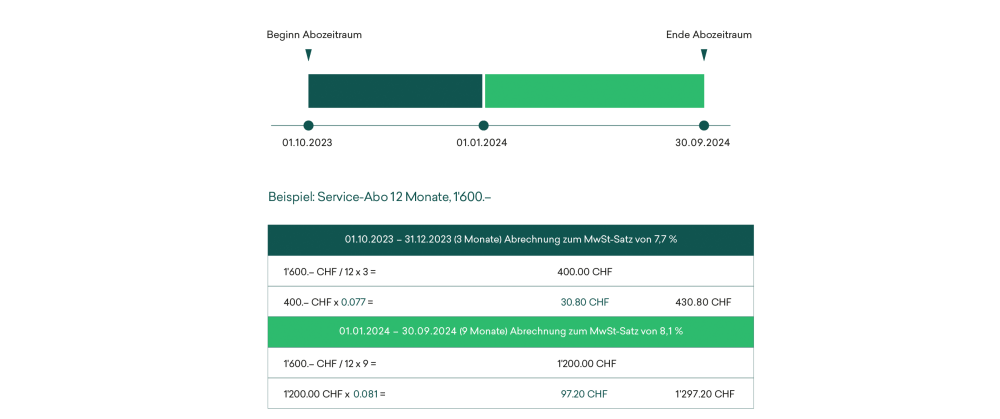Click the 30.80 CHF tax amount
The width and height of the screenshot is (1000, 419).
pyautogui.click(x=585, y=302)
